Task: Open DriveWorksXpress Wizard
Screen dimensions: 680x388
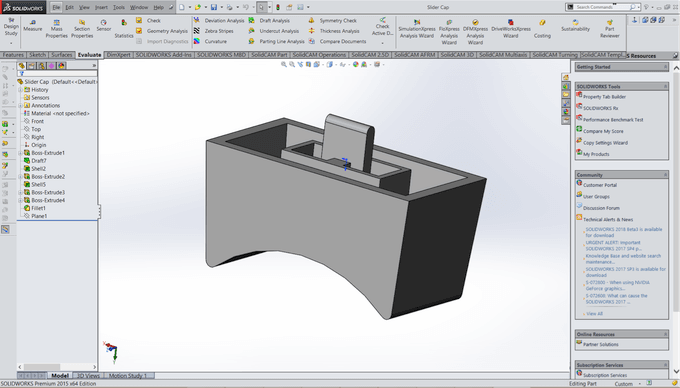Action: [x=510, y=29]
